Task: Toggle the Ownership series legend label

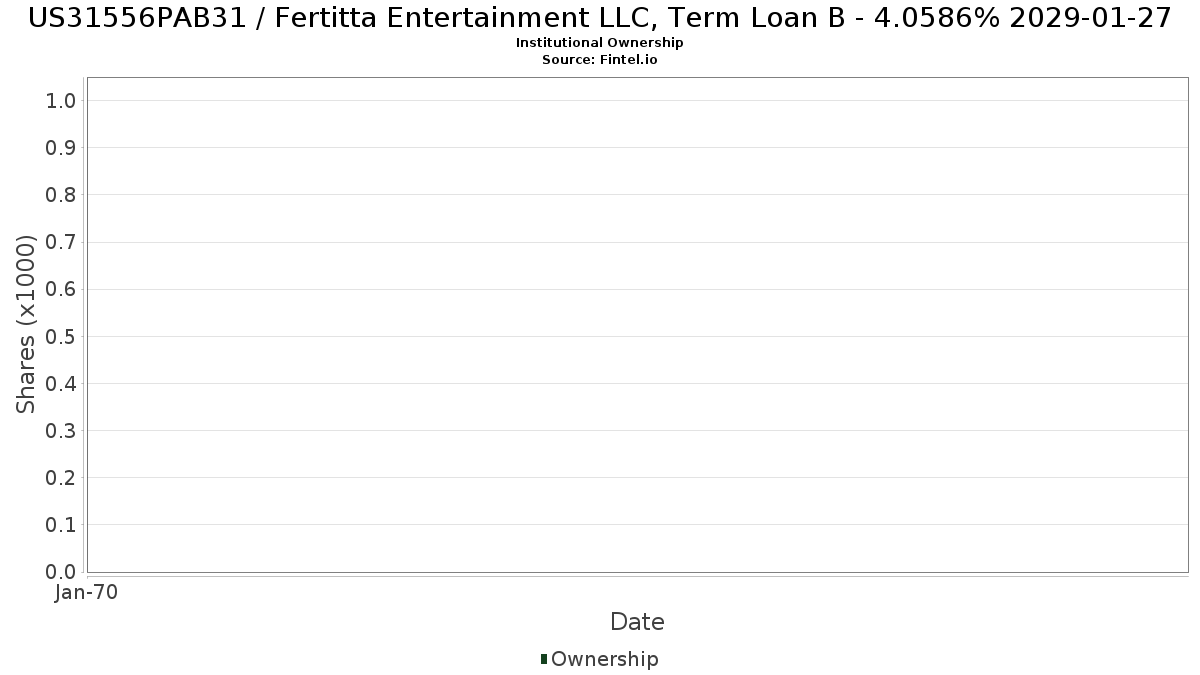Action: [605, 659]
